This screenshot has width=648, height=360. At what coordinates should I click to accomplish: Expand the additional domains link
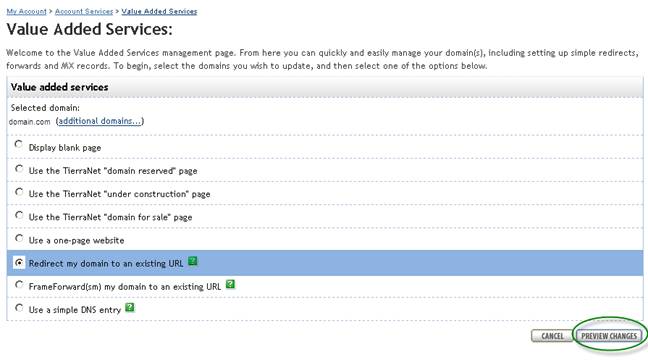point(100,121)
